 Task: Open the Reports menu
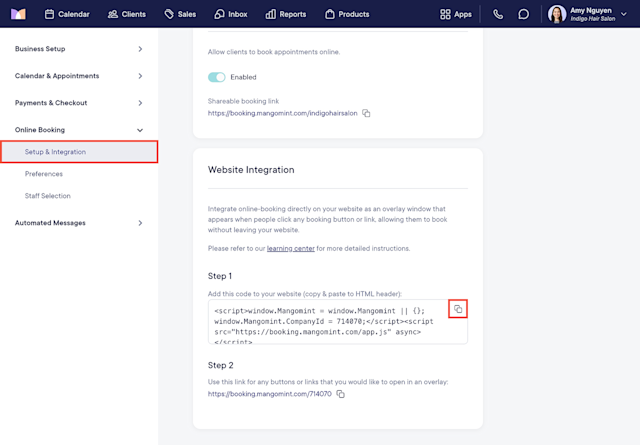(286, 14)
